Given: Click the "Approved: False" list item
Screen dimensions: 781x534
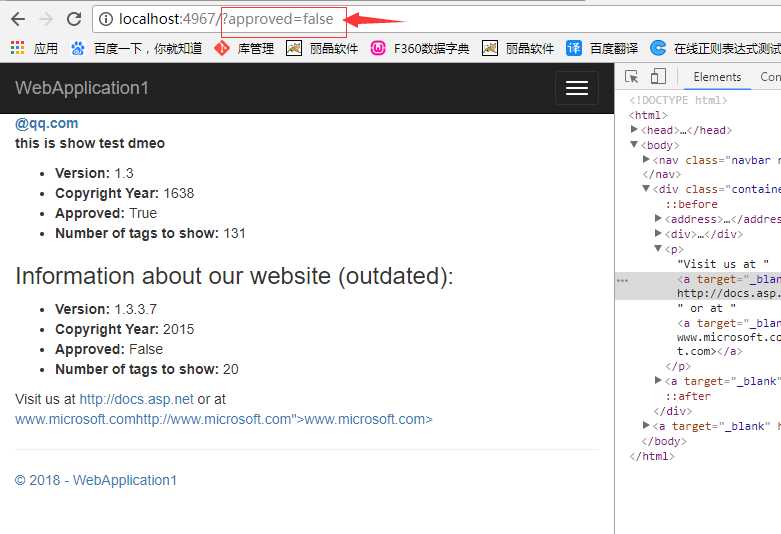Looking at the screenshot, I should [109, 349].
